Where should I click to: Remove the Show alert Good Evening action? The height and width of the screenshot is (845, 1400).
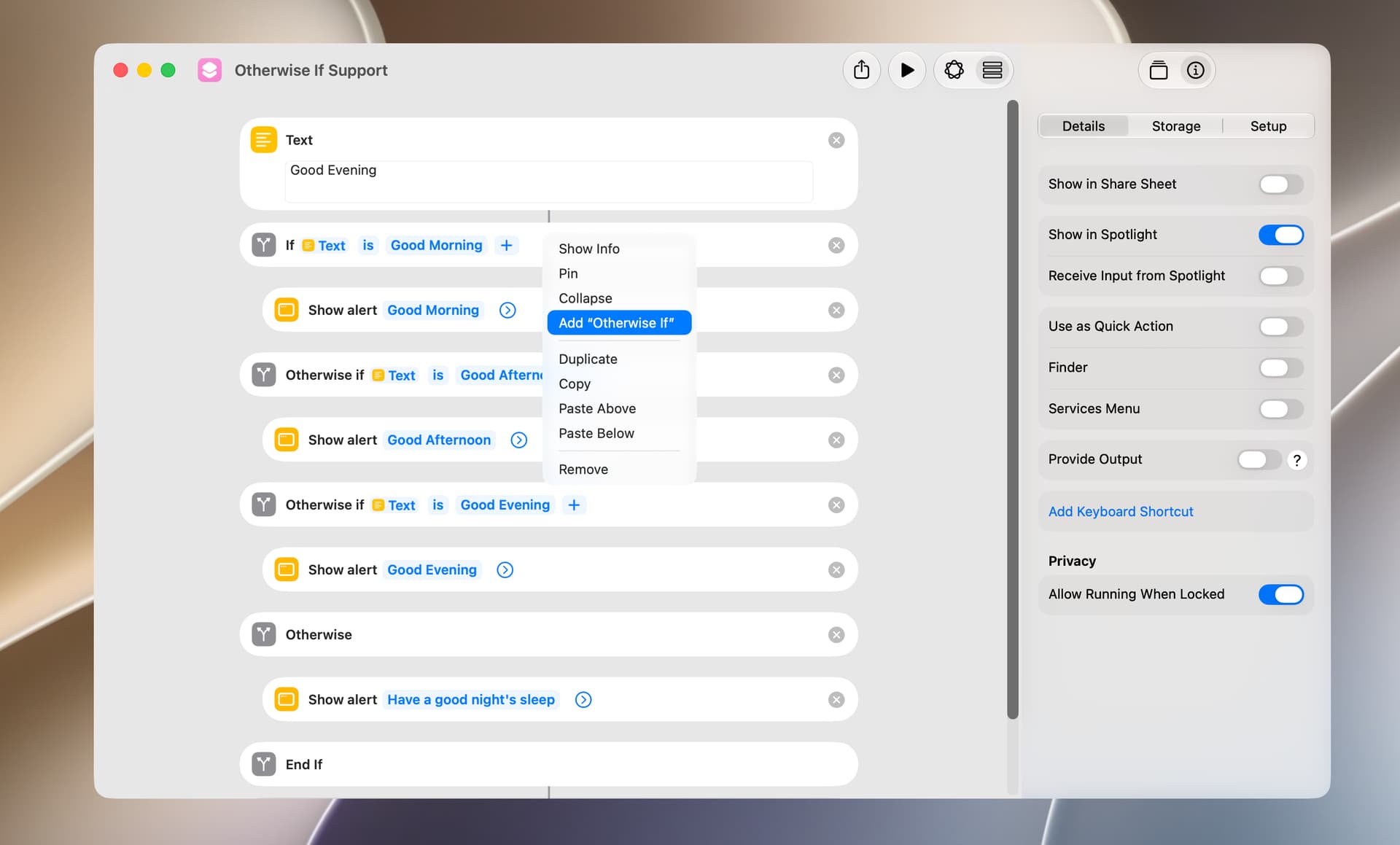tap(836, 569)
